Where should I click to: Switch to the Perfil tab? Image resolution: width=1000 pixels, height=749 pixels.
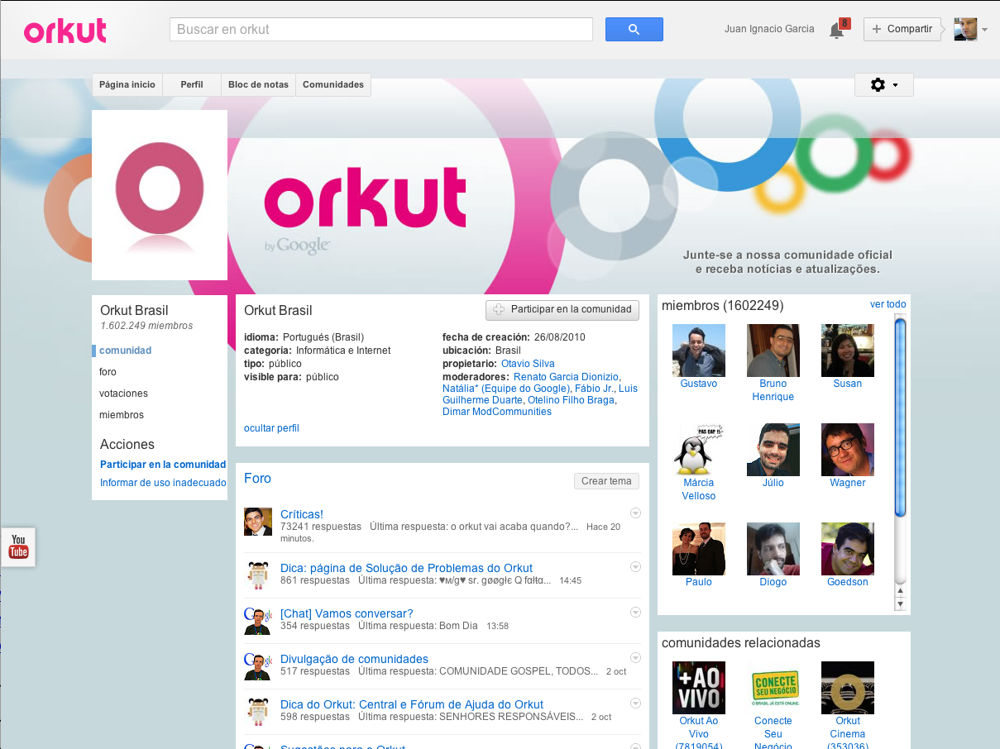[192, 85]
